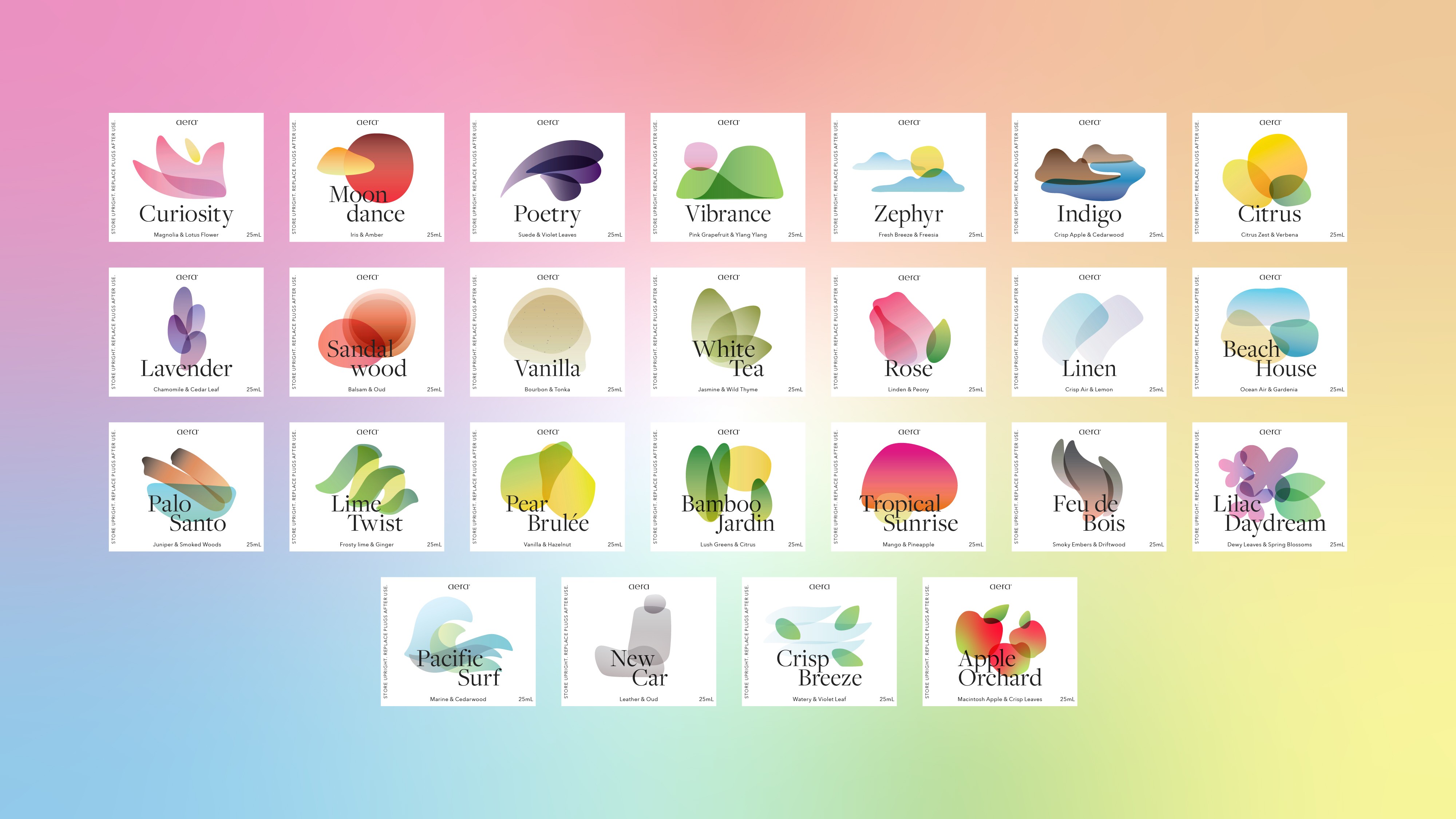Open the Vanilla scent label card
Image resolution: width=1456 pixels, height=819 pixels.
coord(547,332)
